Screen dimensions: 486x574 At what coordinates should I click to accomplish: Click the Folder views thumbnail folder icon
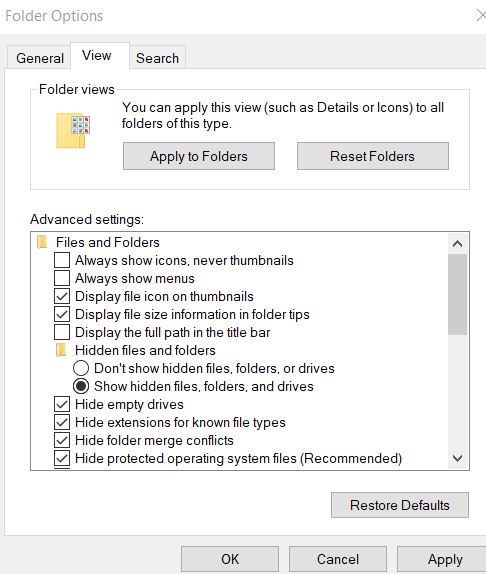pos(72,130)
